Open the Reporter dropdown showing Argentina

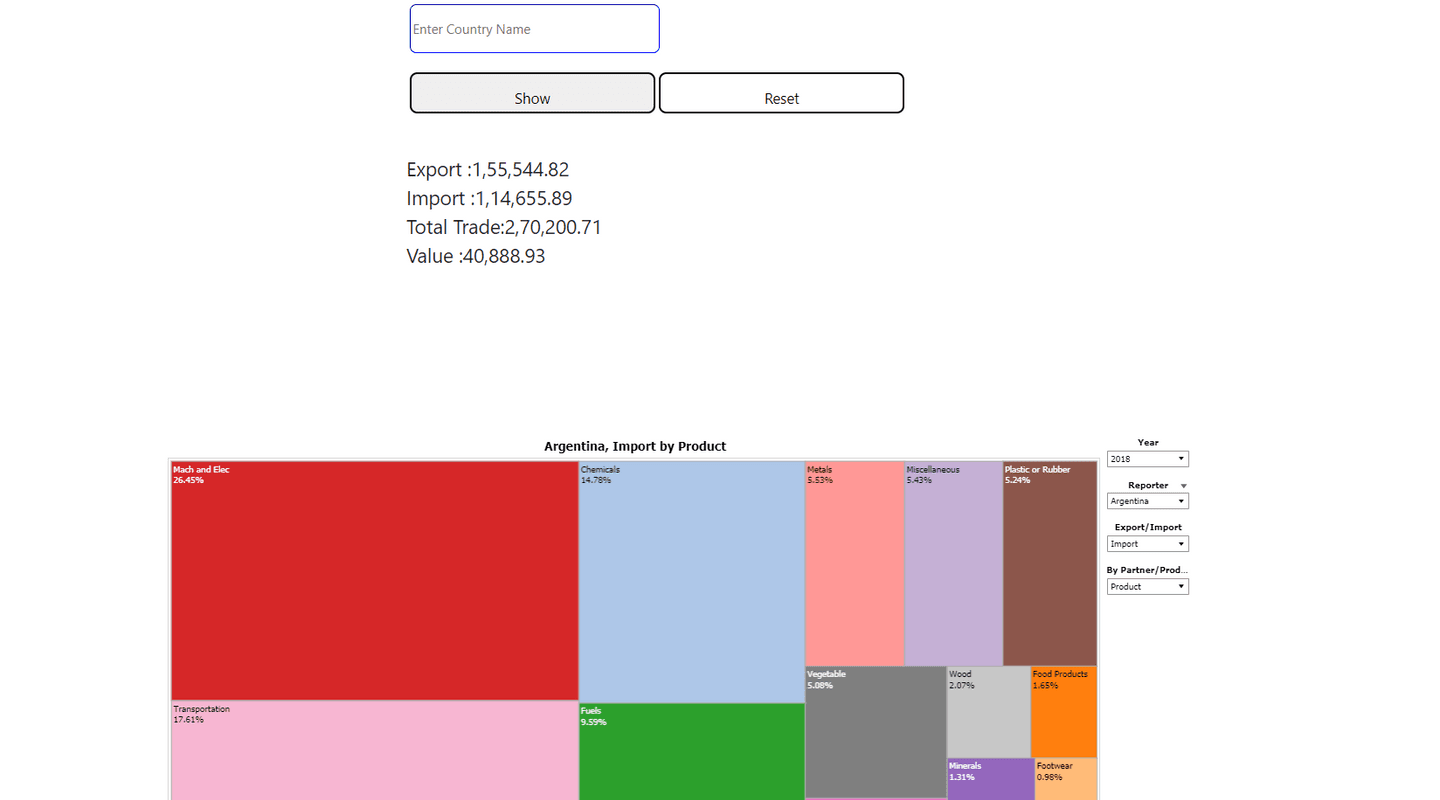tap(1148, 501)
